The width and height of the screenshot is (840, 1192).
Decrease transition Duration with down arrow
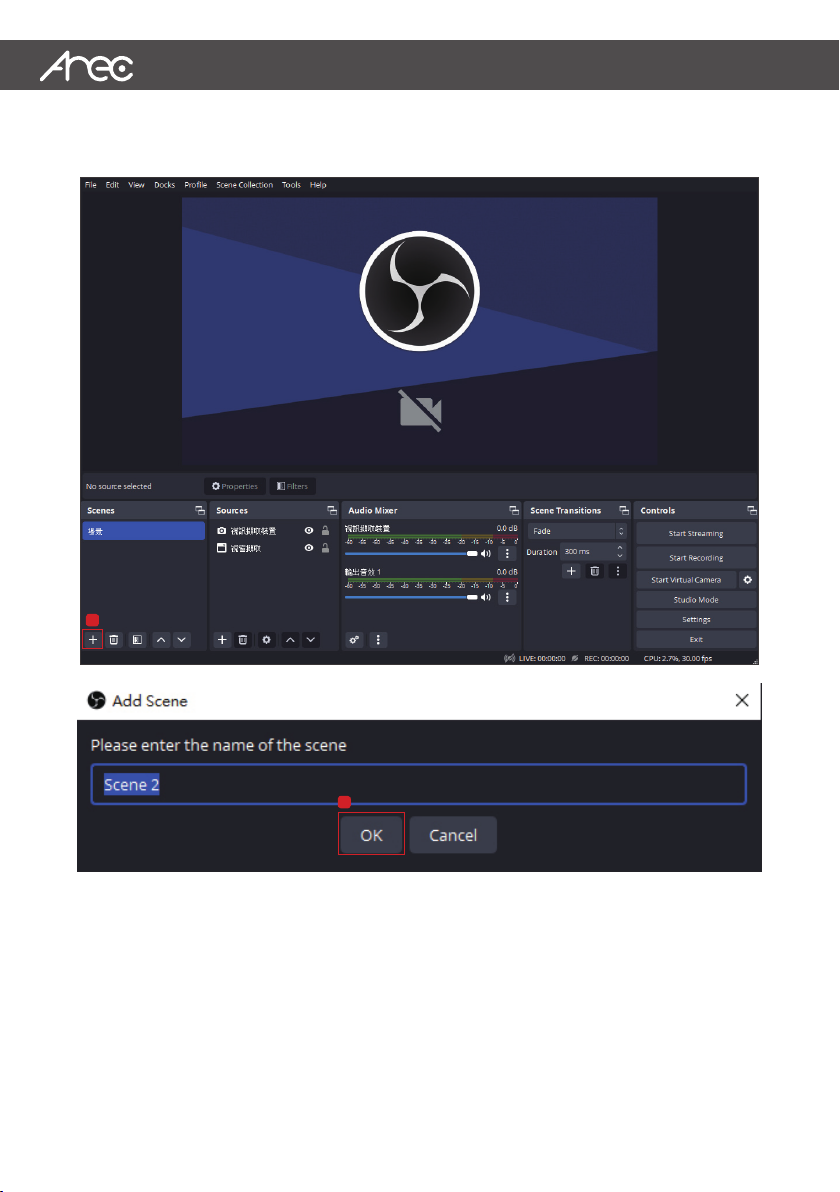[620, 556]
